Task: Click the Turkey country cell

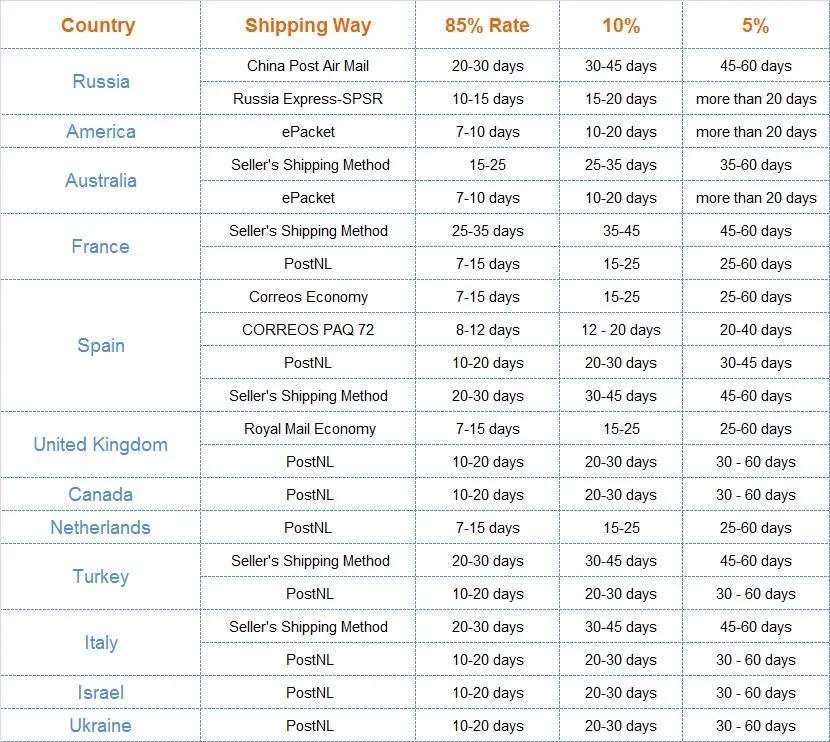Action: click(101, 577)
